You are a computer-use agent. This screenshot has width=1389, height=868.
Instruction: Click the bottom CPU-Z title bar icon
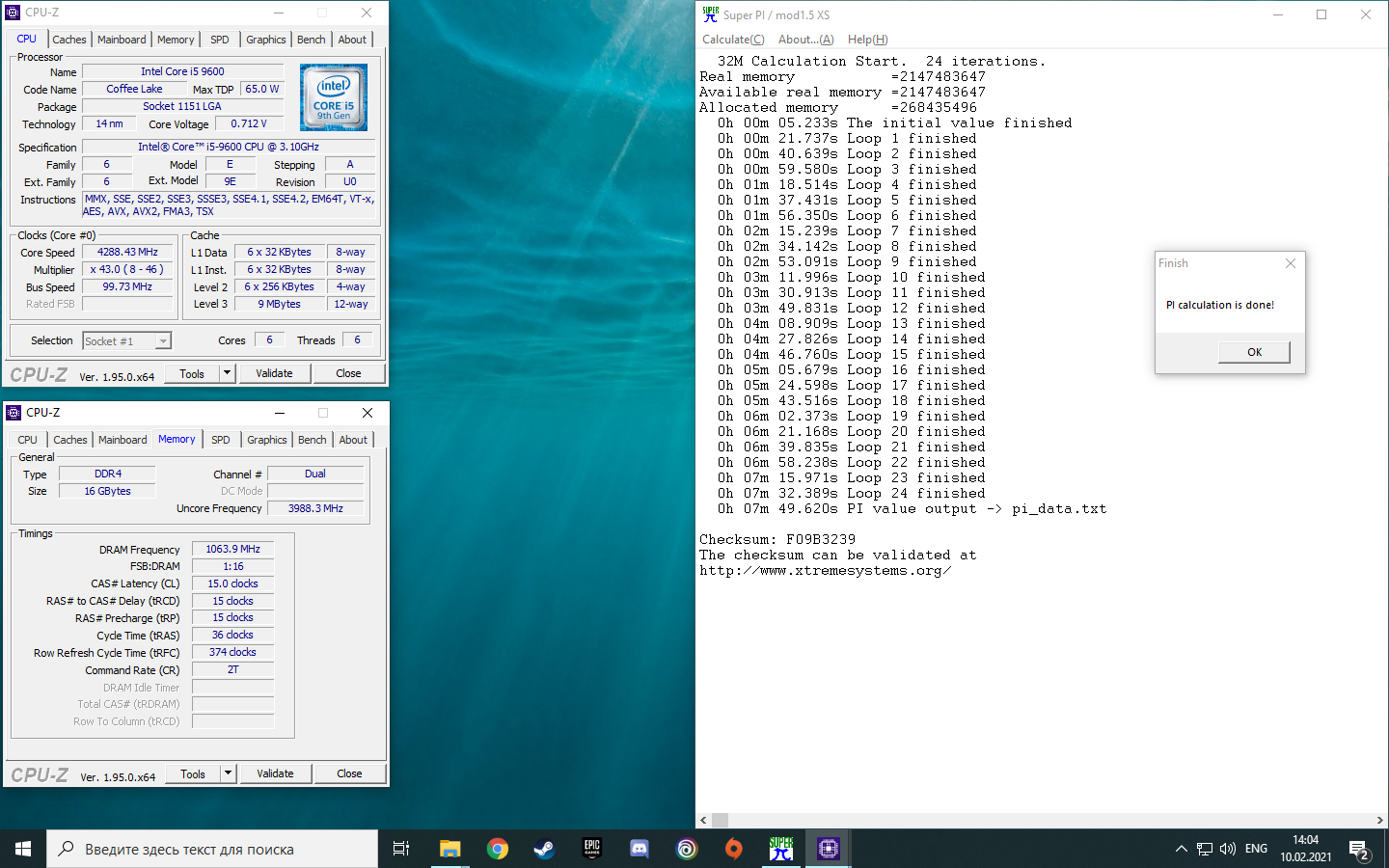coord(14,413)
